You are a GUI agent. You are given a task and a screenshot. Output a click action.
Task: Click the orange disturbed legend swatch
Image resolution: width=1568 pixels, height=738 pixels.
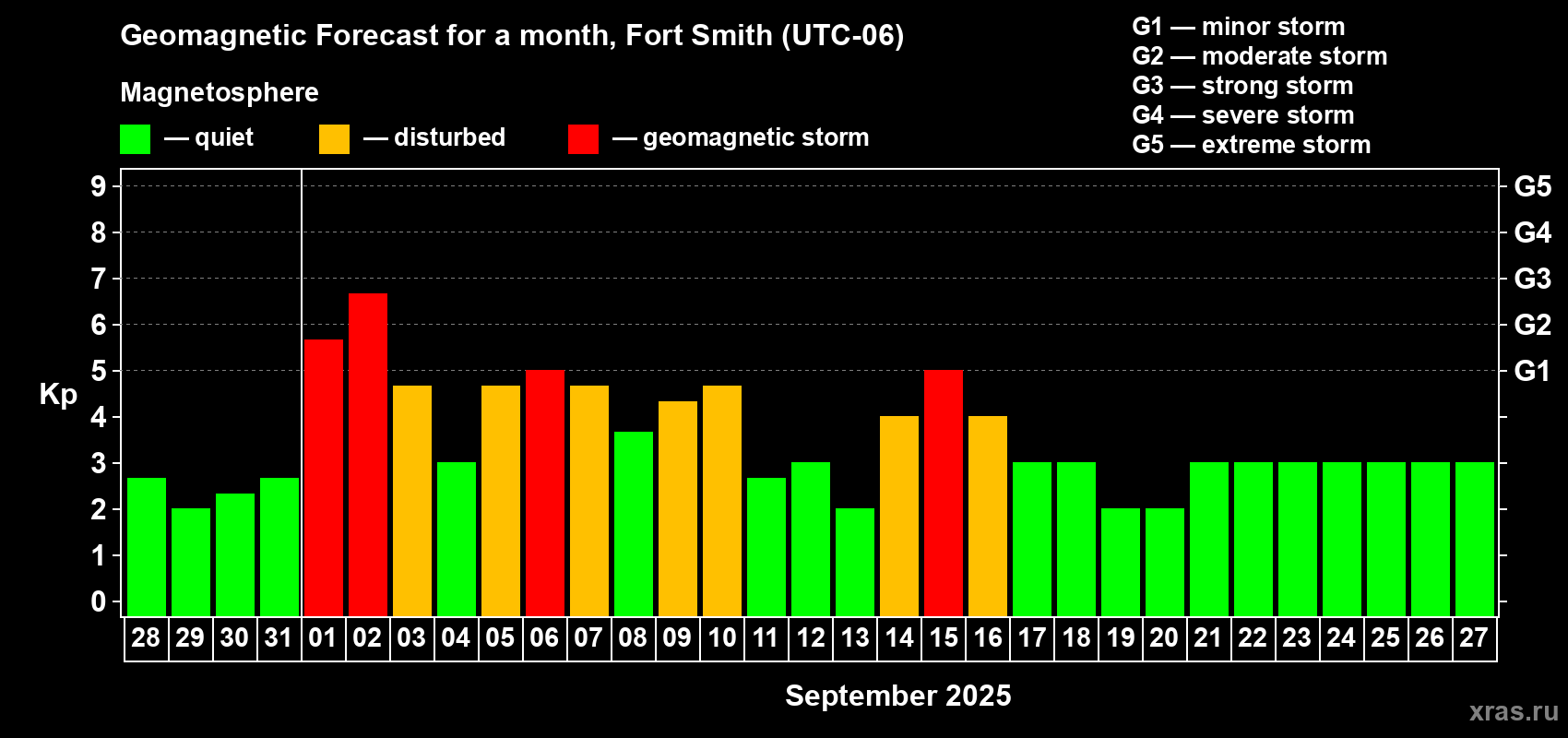click(334, 139)
